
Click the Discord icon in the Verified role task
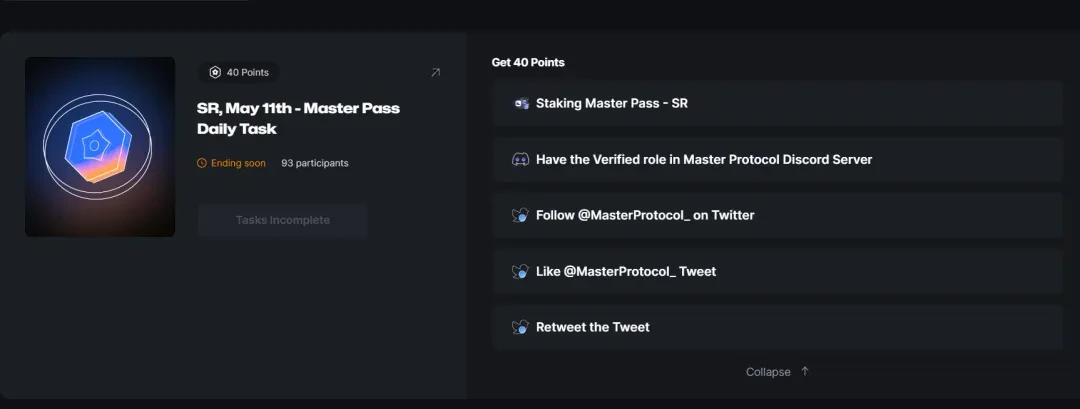tap(521, 159)
